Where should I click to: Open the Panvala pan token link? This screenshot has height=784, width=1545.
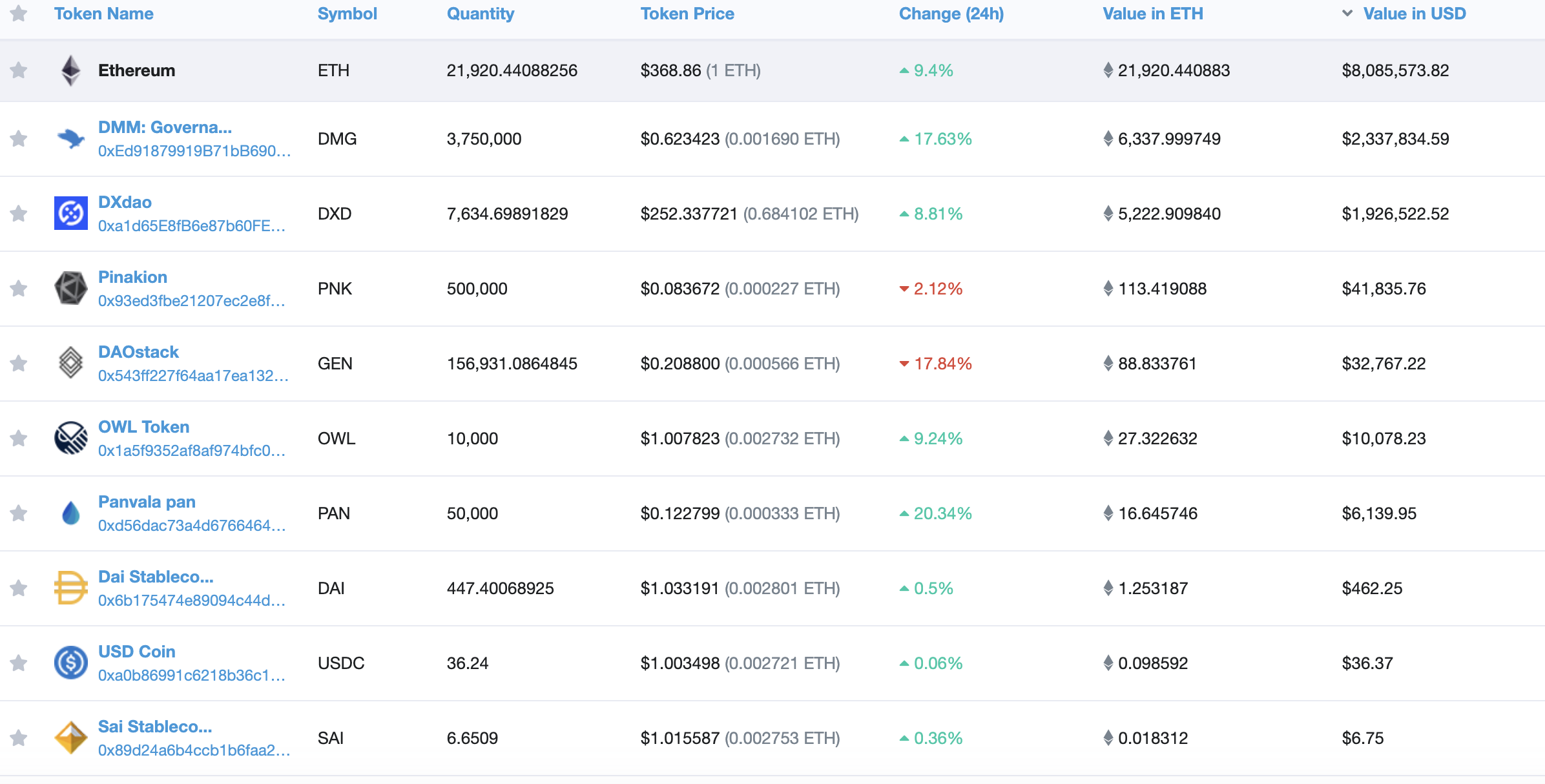[x=147, y=502]
